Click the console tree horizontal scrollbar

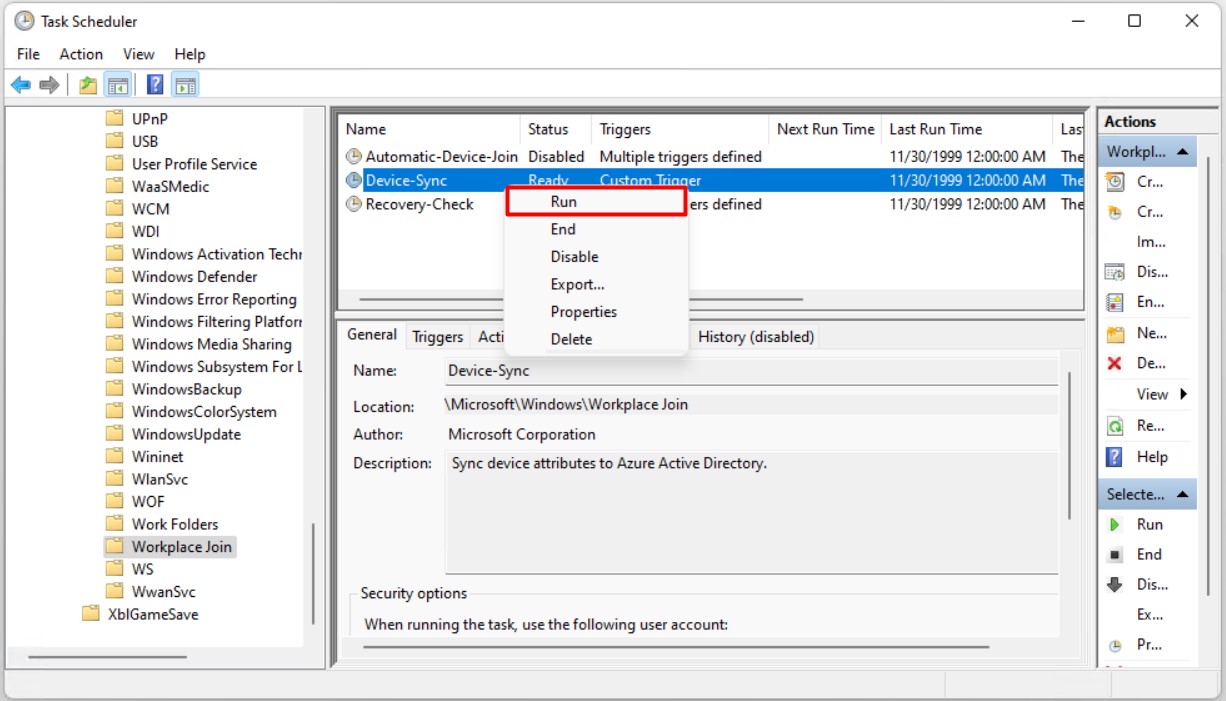[107, 657]
